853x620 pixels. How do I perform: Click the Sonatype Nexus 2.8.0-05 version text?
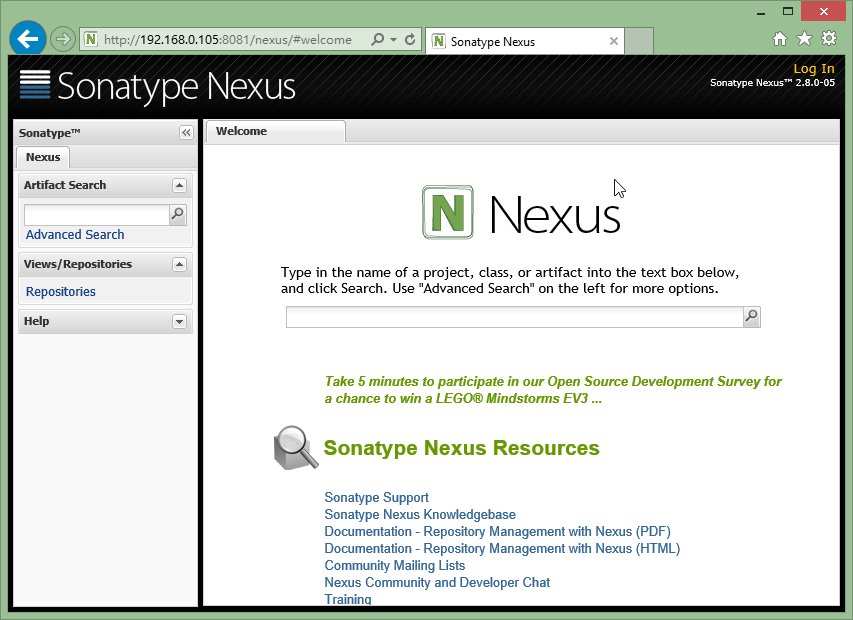(x=772, y=83)
